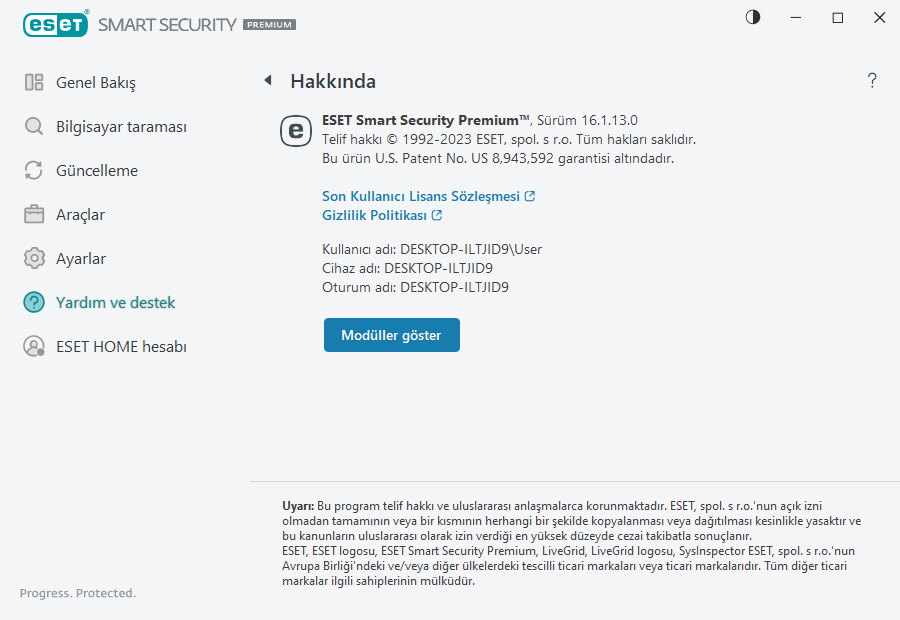Click the Yardım ve destek question icon
The width and height of the screenshot is (900, 620).
pos(34,303)
